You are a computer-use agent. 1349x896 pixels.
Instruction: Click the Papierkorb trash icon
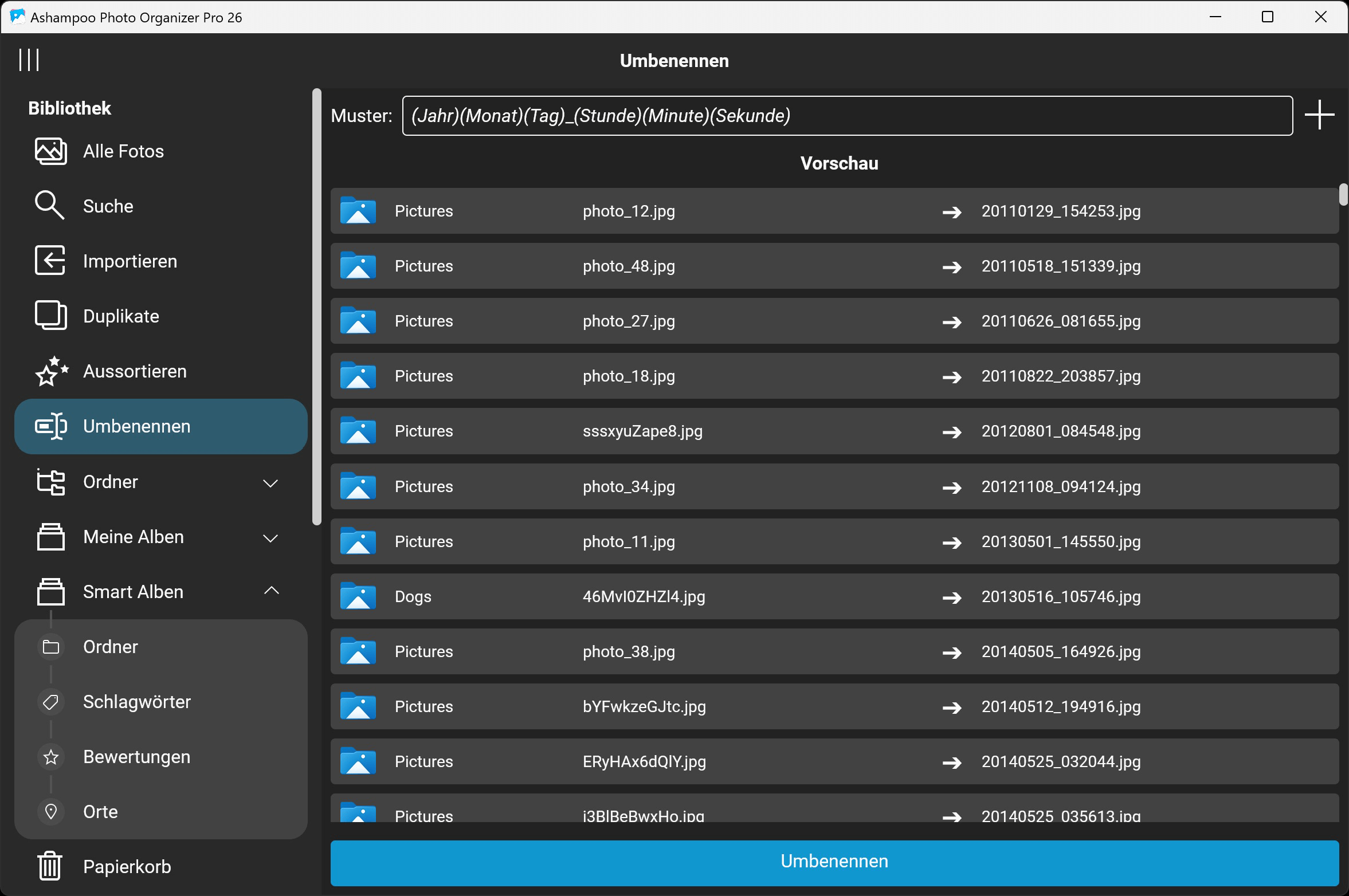[50, 866]
